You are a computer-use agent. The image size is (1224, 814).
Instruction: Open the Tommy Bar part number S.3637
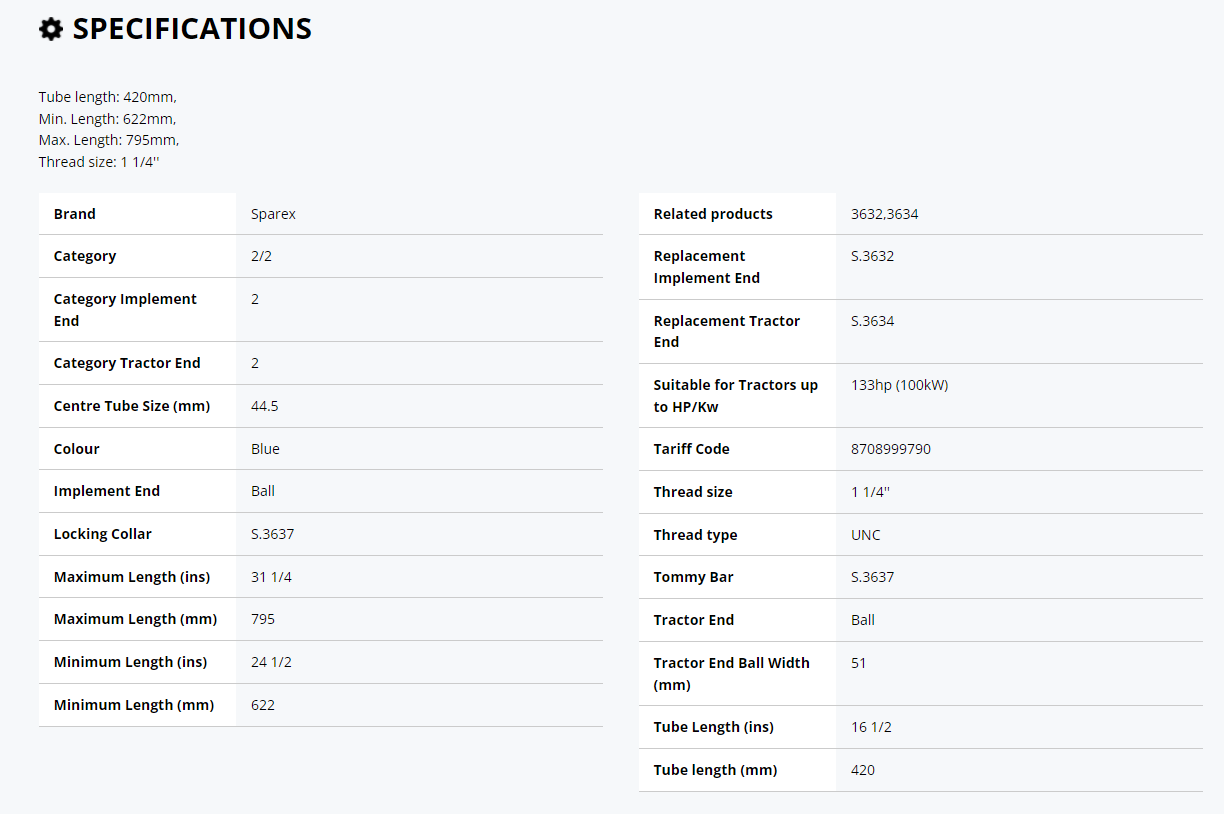(872, 577)
